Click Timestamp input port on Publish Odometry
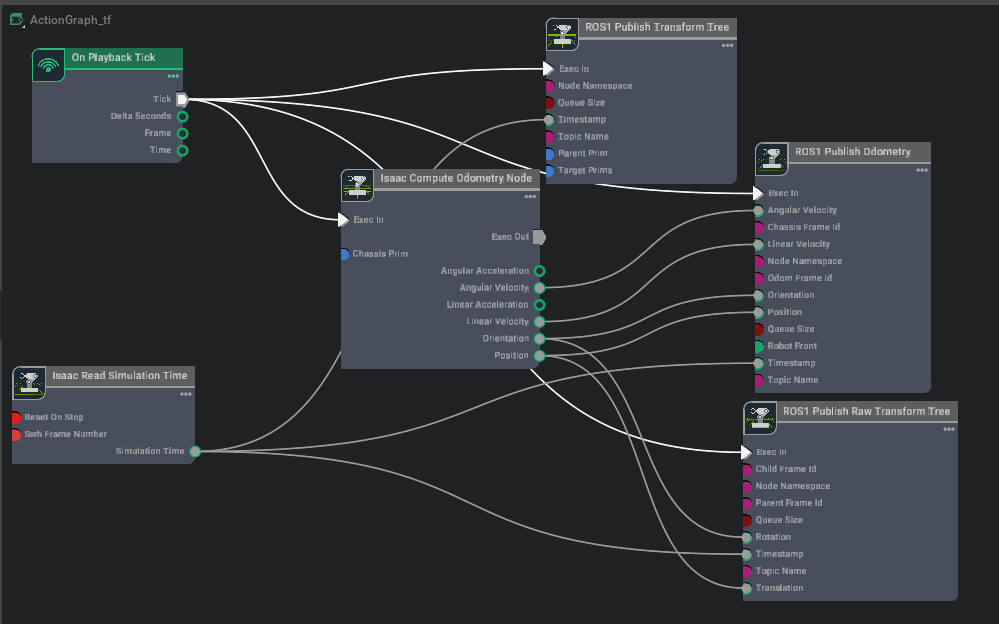Viewport: 999px width, 624px height. tap(758, 363)
